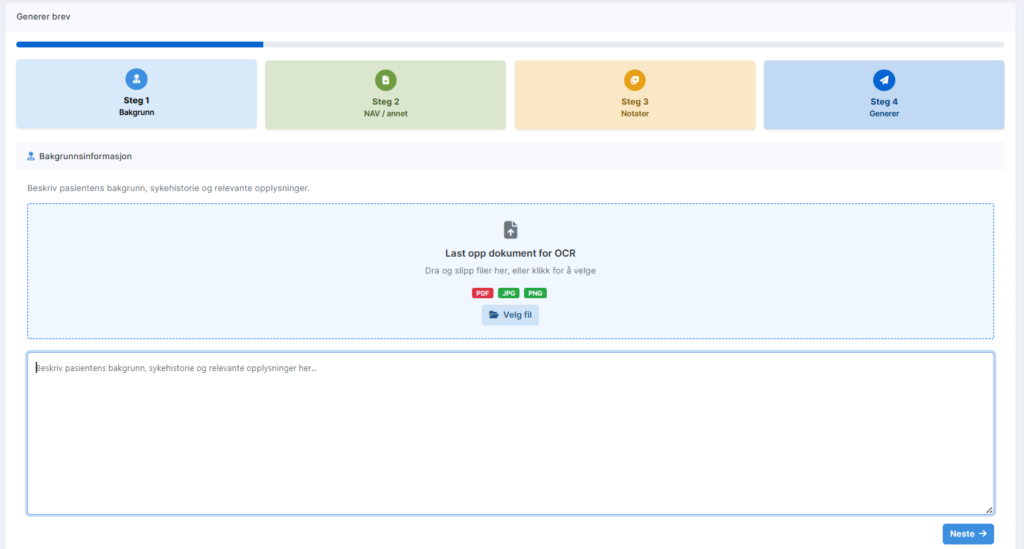Image resolution: width=1024 pixels, height=549 pixels.
Task: Click the open folder icon on Velg fil
Action: (493, 315)
